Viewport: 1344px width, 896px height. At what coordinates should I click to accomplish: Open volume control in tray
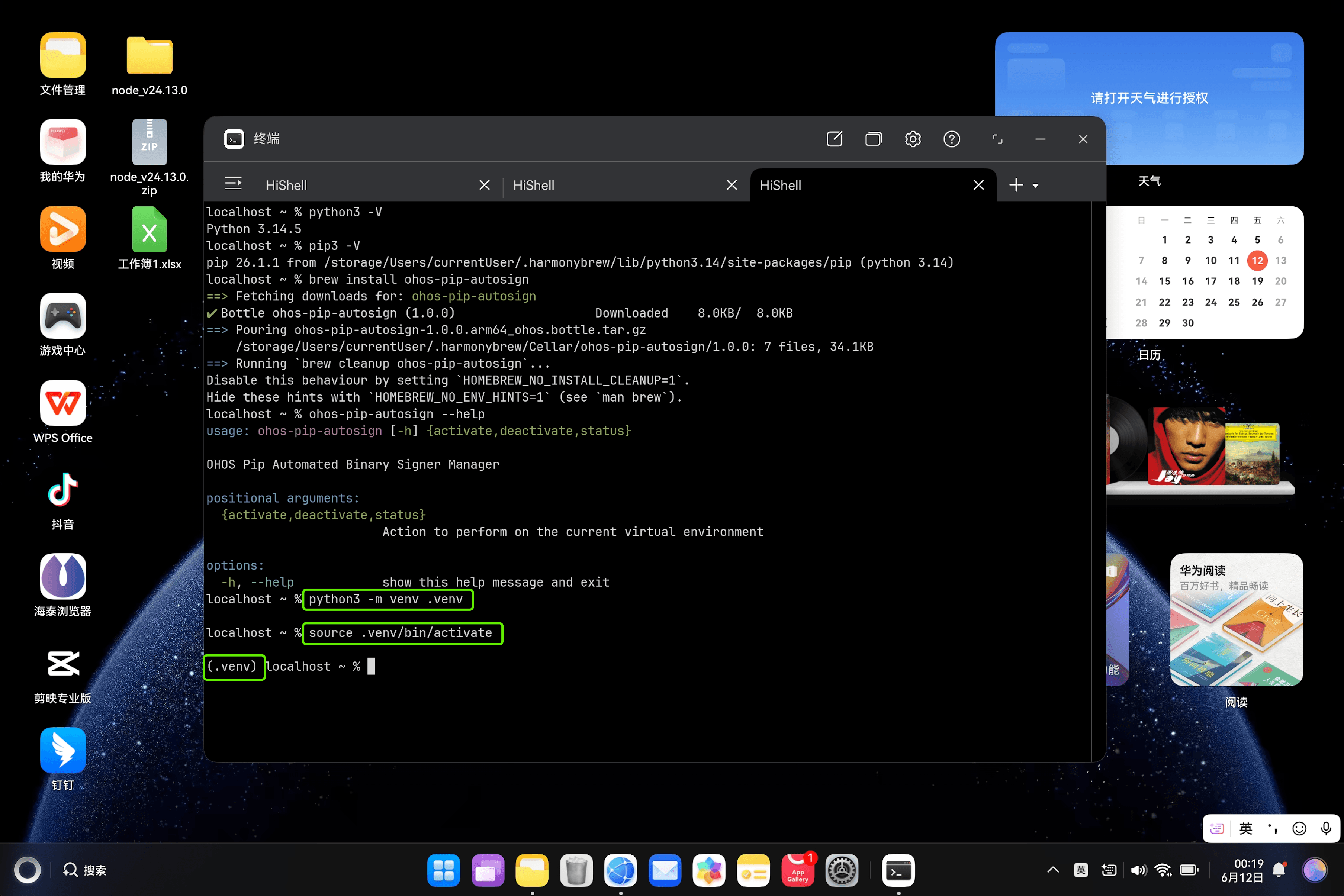(1138, 870)
